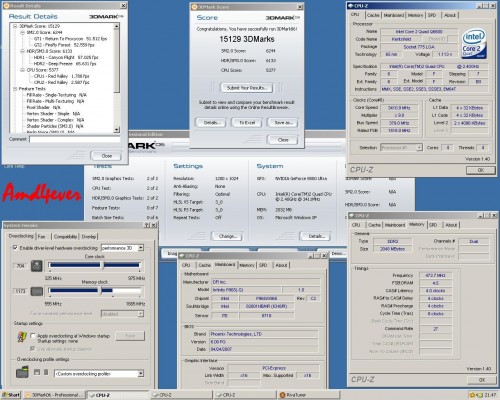Viewport: 500px width, 400px height.
Task: Click the overclocking profile folder icon
Action: [22, 372]
